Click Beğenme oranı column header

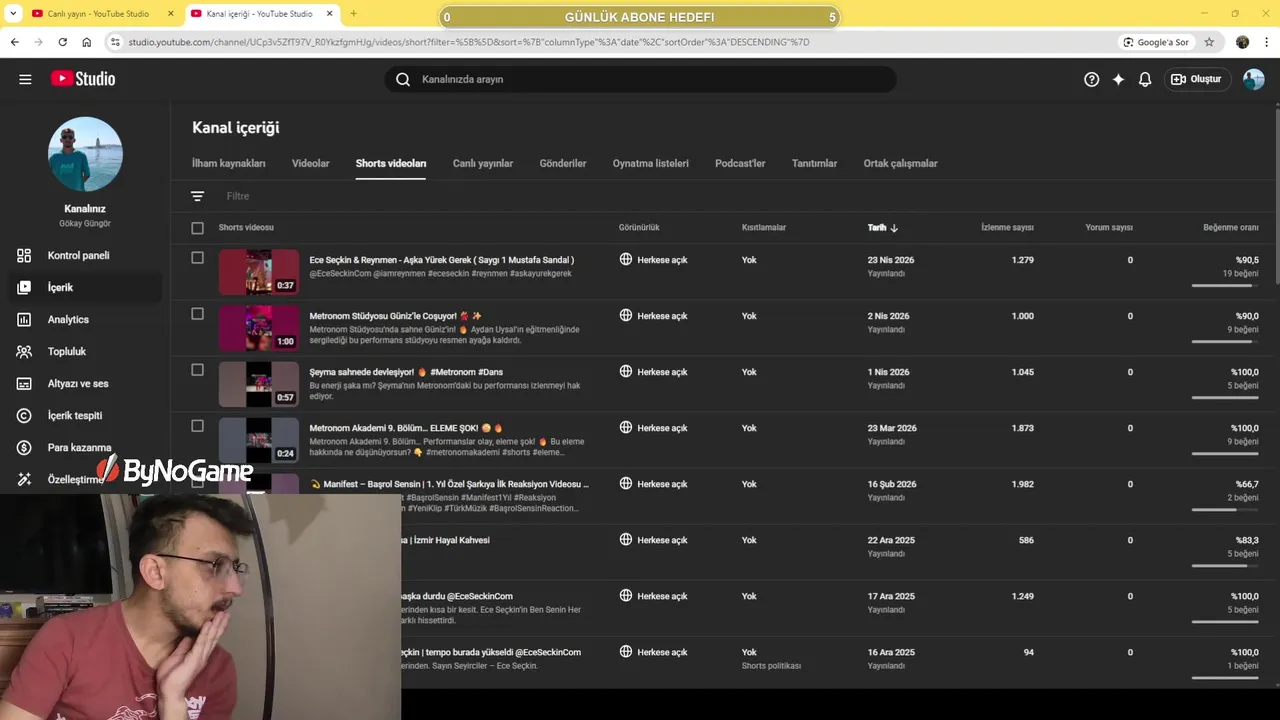coord(1231,228)
